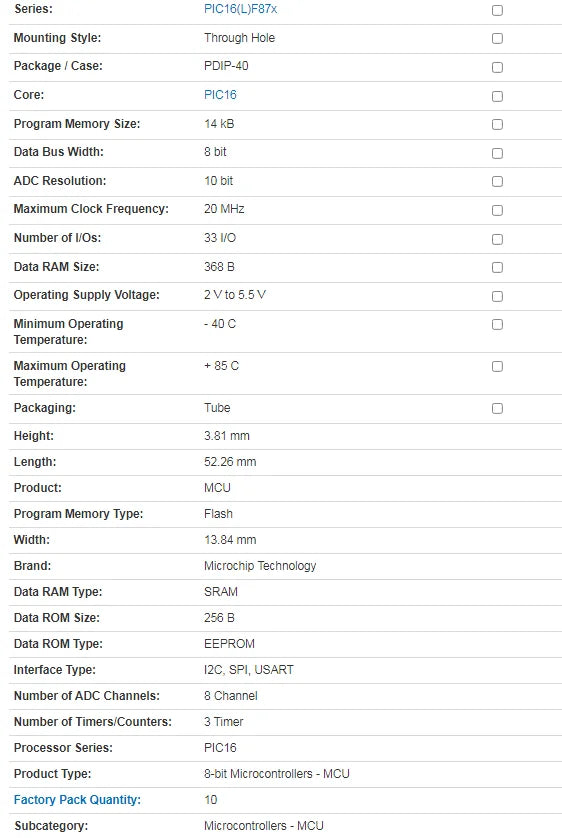Click the 13.84 mm width value

pyautogui.click(x=230, y=540)
